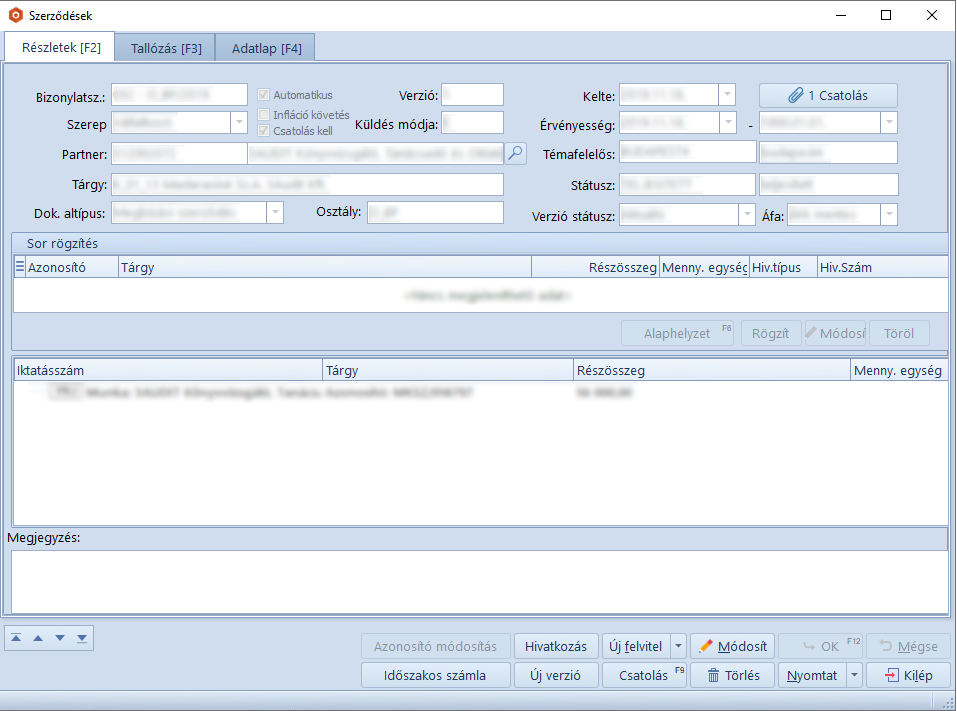Jump to the first record arrow
957x711 pixels.
[18, 638]
